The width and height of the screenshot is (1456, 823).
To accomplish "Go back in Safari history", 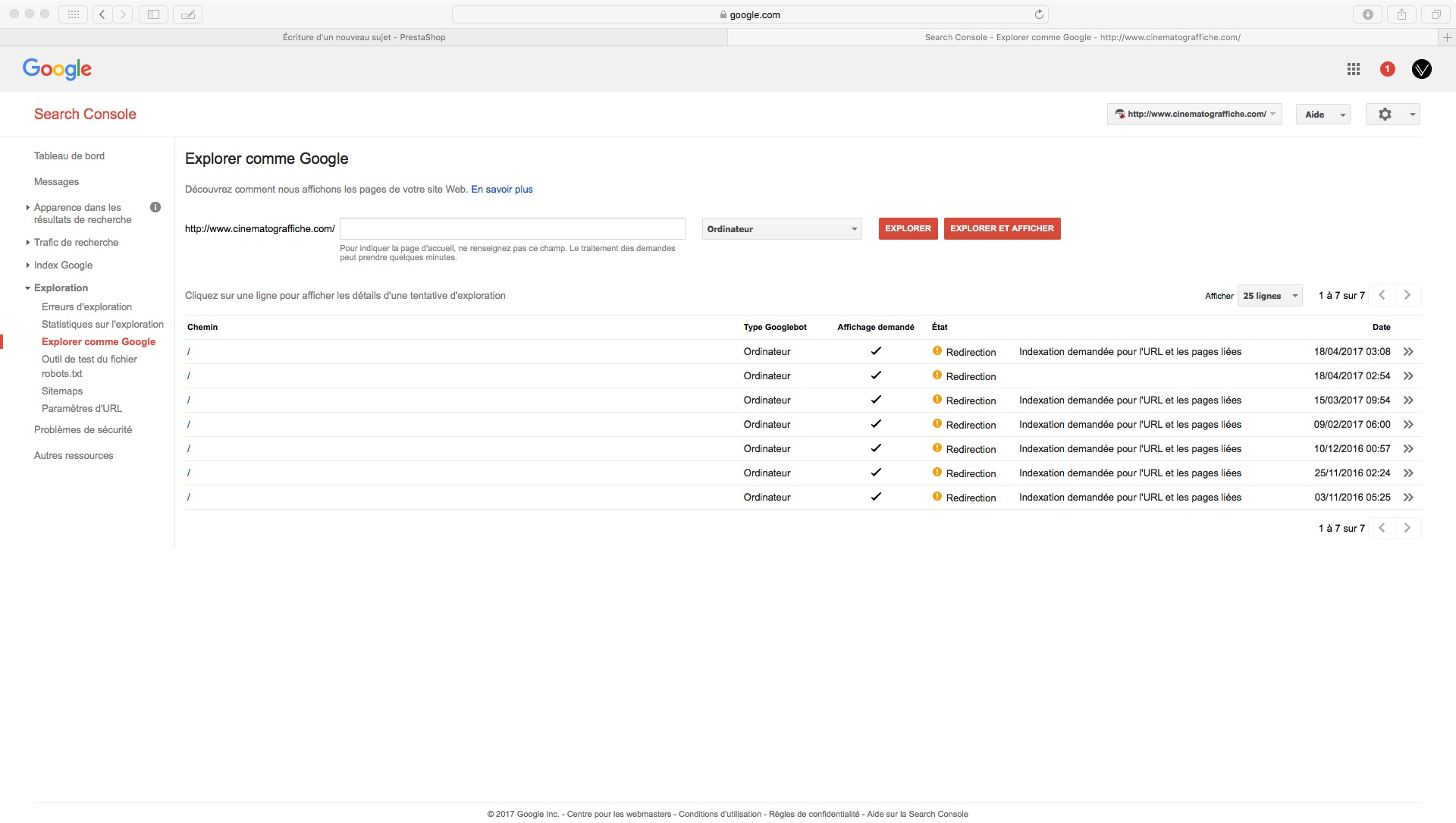I will click(x=102, y=14).
